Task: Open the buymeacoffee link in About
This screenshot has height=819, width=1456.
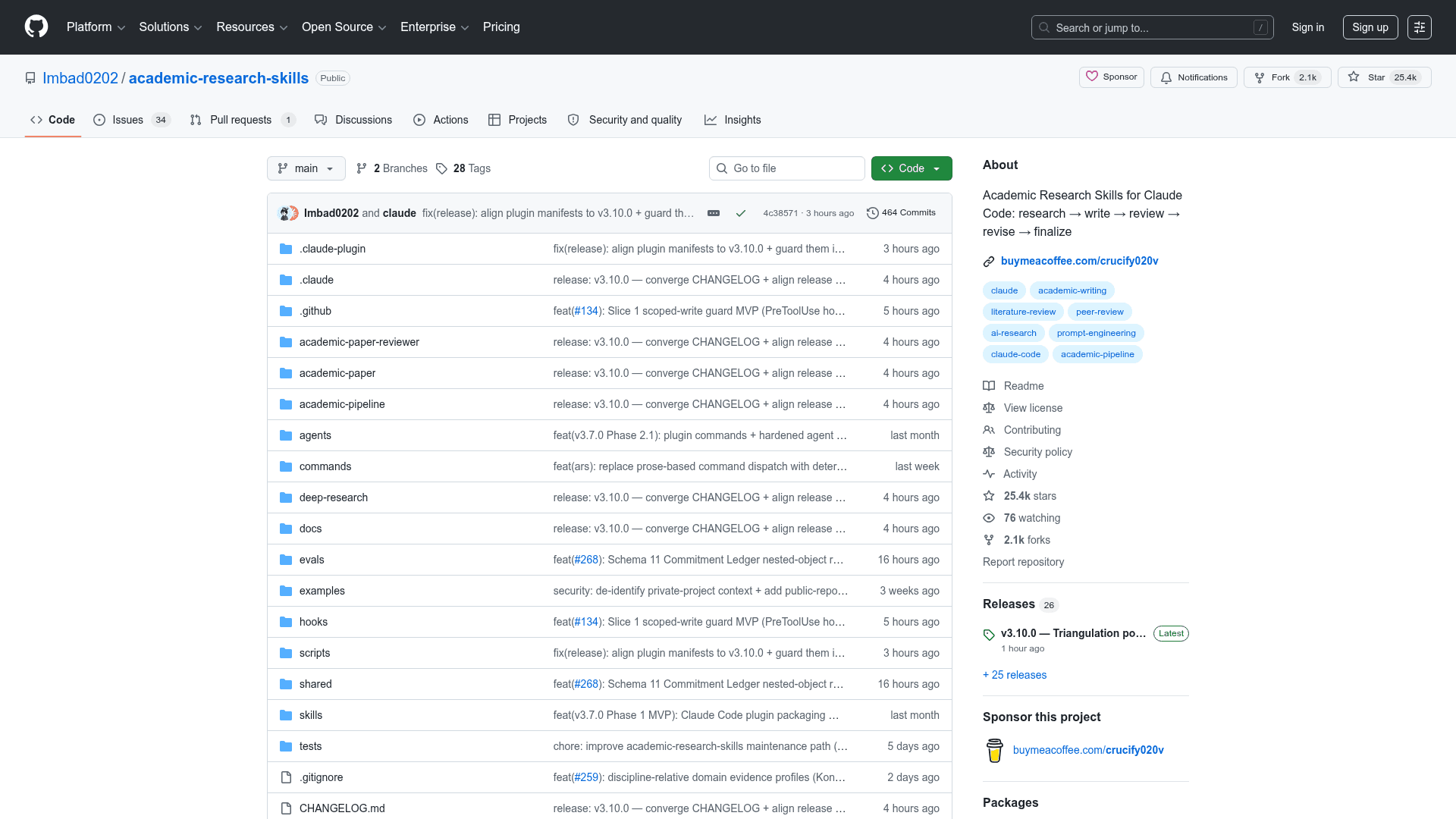Action: tap(1079, 261)
